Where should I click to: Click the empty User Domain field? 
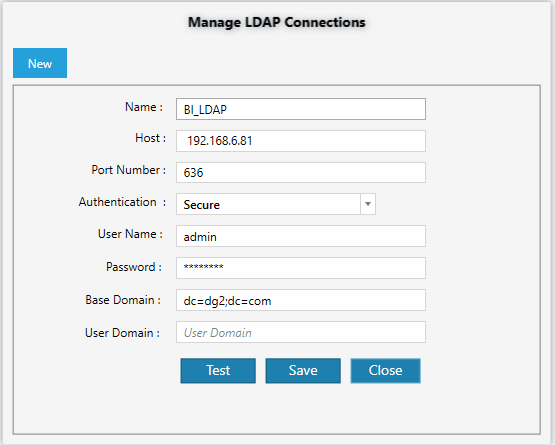click(x=301, y=332)
